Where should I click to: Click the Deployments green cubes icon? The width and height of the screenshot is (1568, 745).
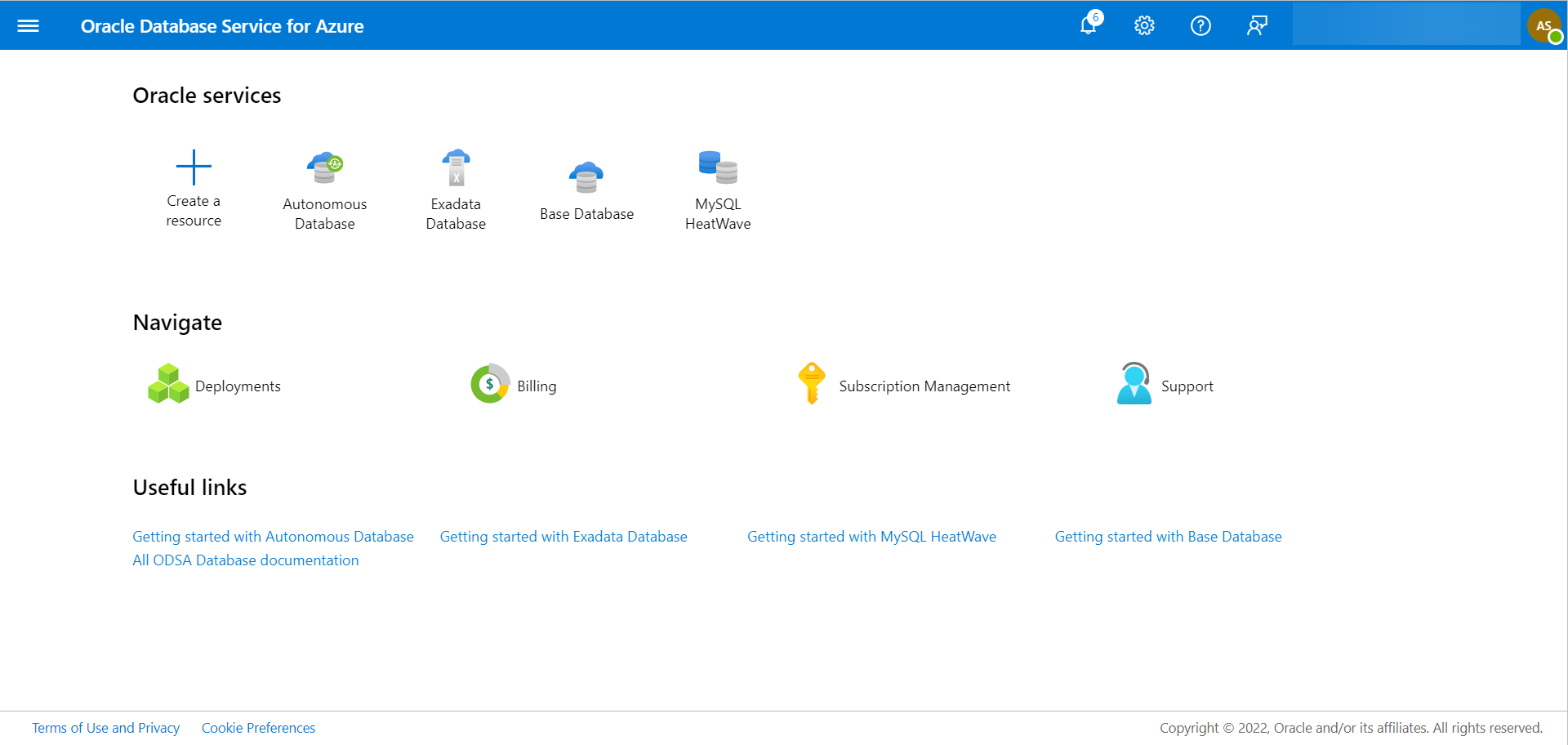[168, 383]
